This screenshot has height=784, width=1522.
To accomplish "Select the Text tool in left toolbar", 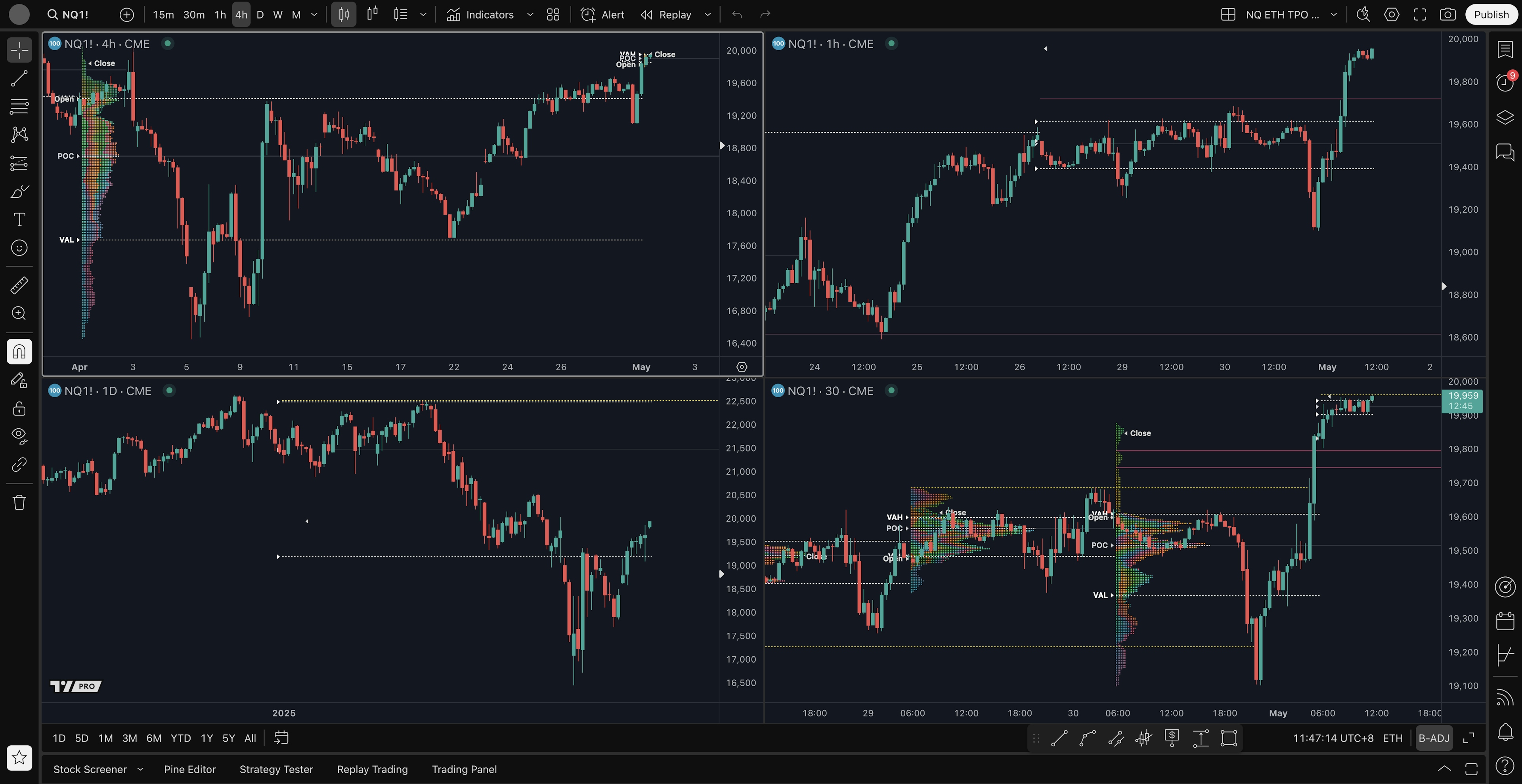I will pos(19,219).
